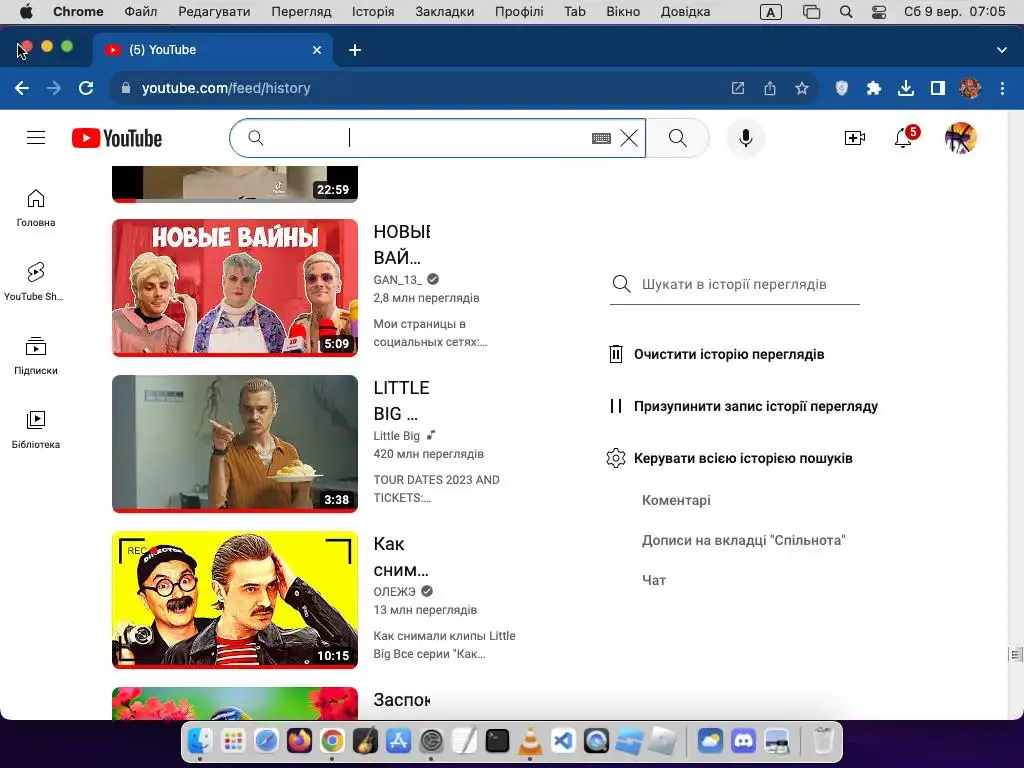Open macOS Control Center
Screen dimensions: 1024x768
[x=879, y=12]
